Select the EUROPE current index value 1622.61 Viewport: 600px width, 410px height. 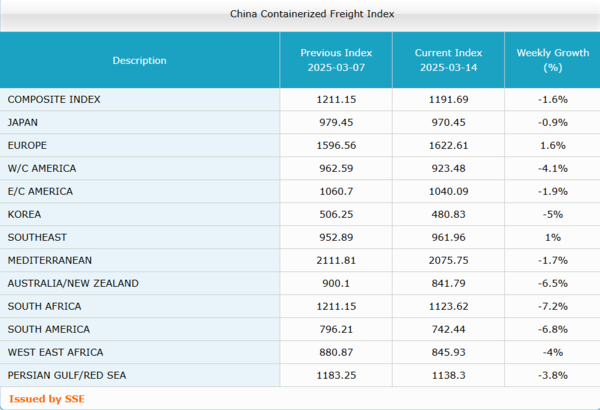pyautogui.click(x=449, y=146)
